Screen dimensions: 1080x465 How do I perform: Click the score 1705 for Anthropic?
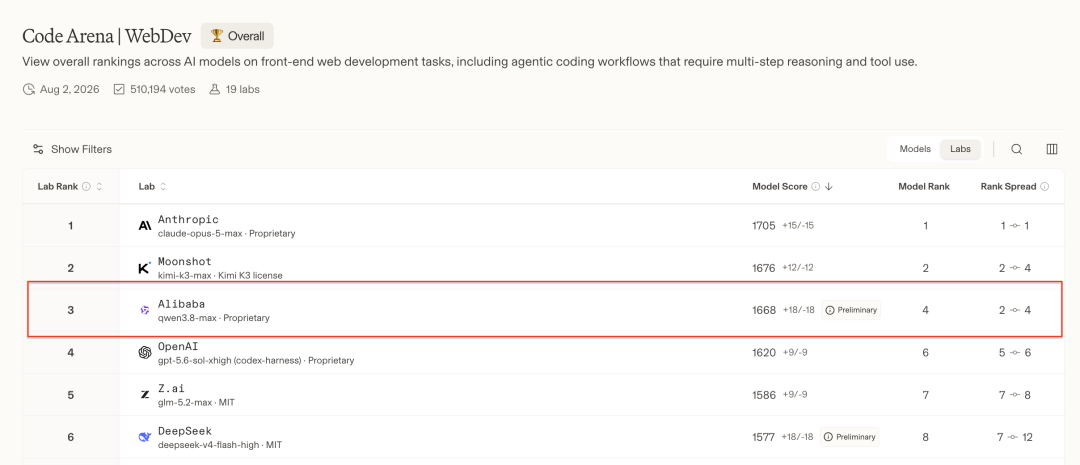tap(764, 225)
